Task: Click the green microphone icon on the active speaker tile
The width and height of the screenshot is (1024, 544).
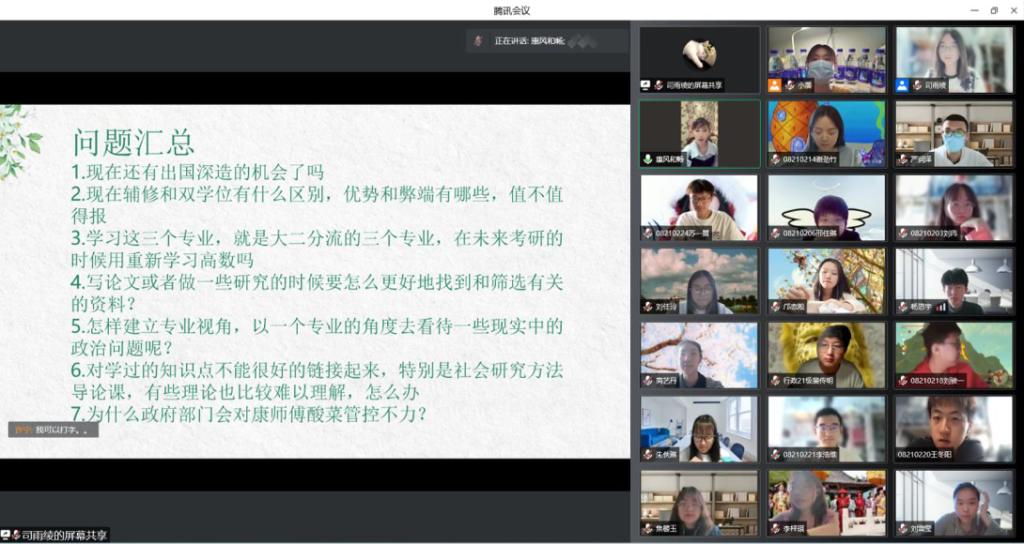Action: (x=647, y=160)
